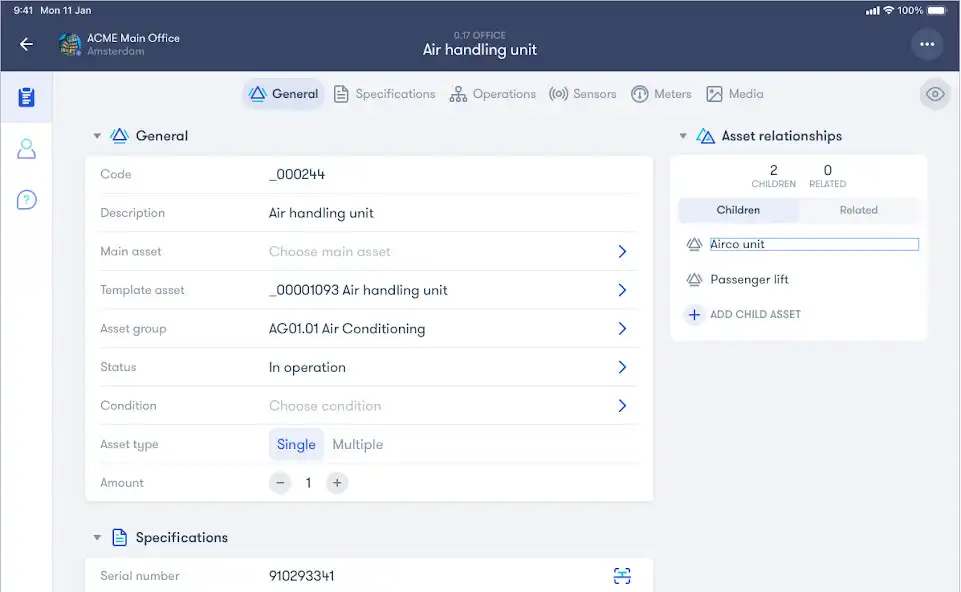Image resolution: width=961 pixels, height=592 pixels.
Task: Click the ACME Main Office globe logo
Action: click(x=70, y=44)
